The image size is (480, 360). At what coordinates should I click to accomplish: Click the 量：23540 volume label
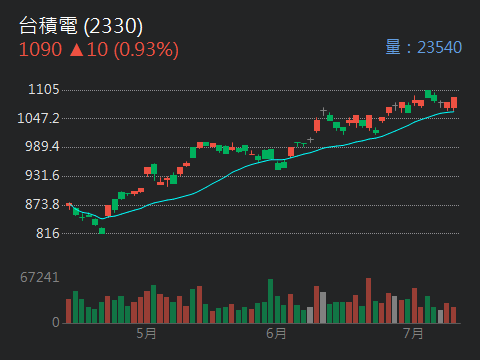click(424, 47)
